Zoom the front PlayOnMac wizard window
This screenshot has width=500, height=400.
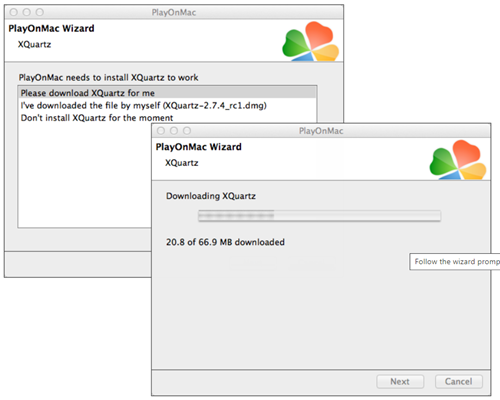[x=187, y=131]
